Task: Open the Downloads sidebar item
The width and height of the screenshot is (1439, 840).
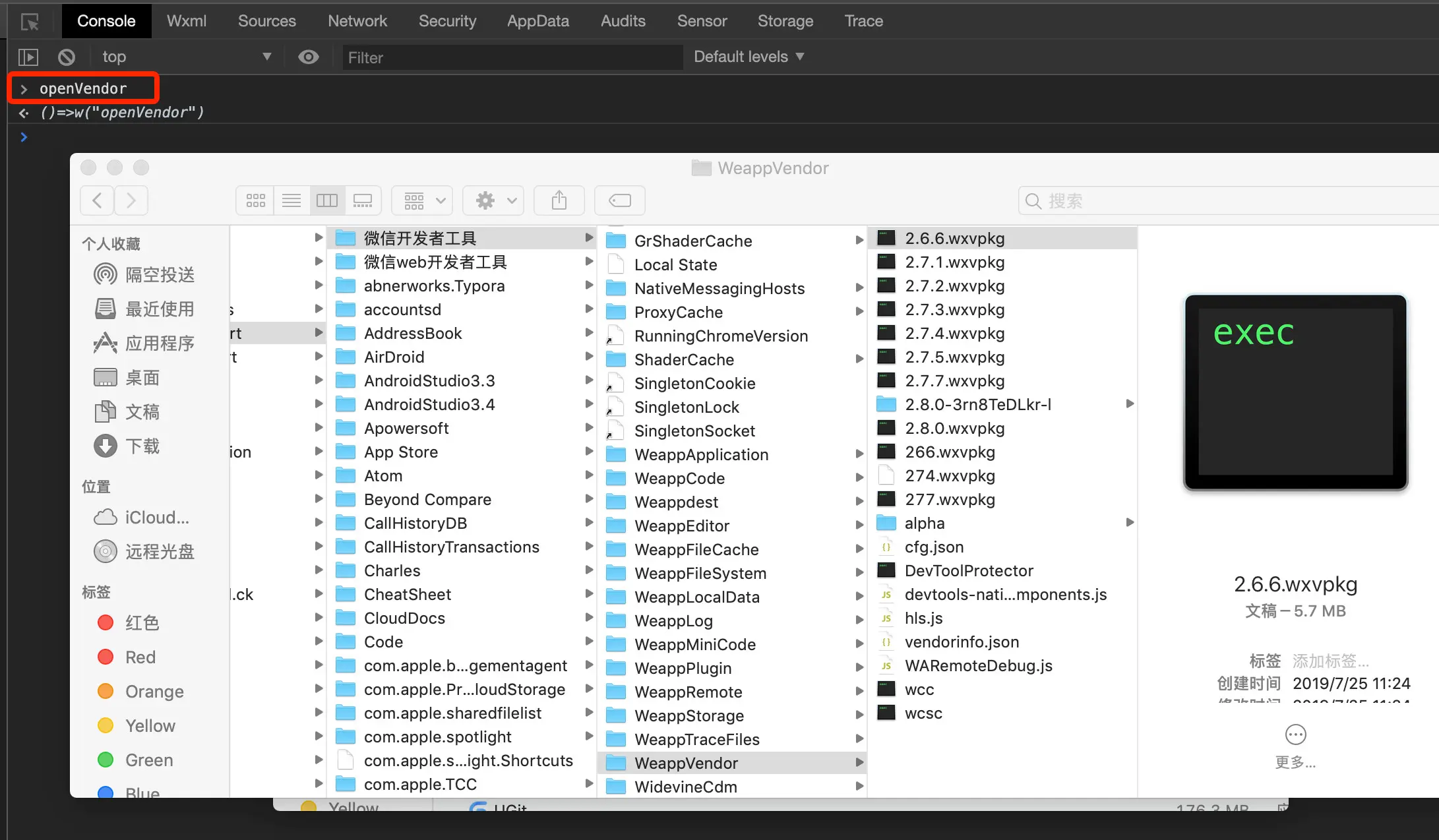Action: [x=142, y=446]
